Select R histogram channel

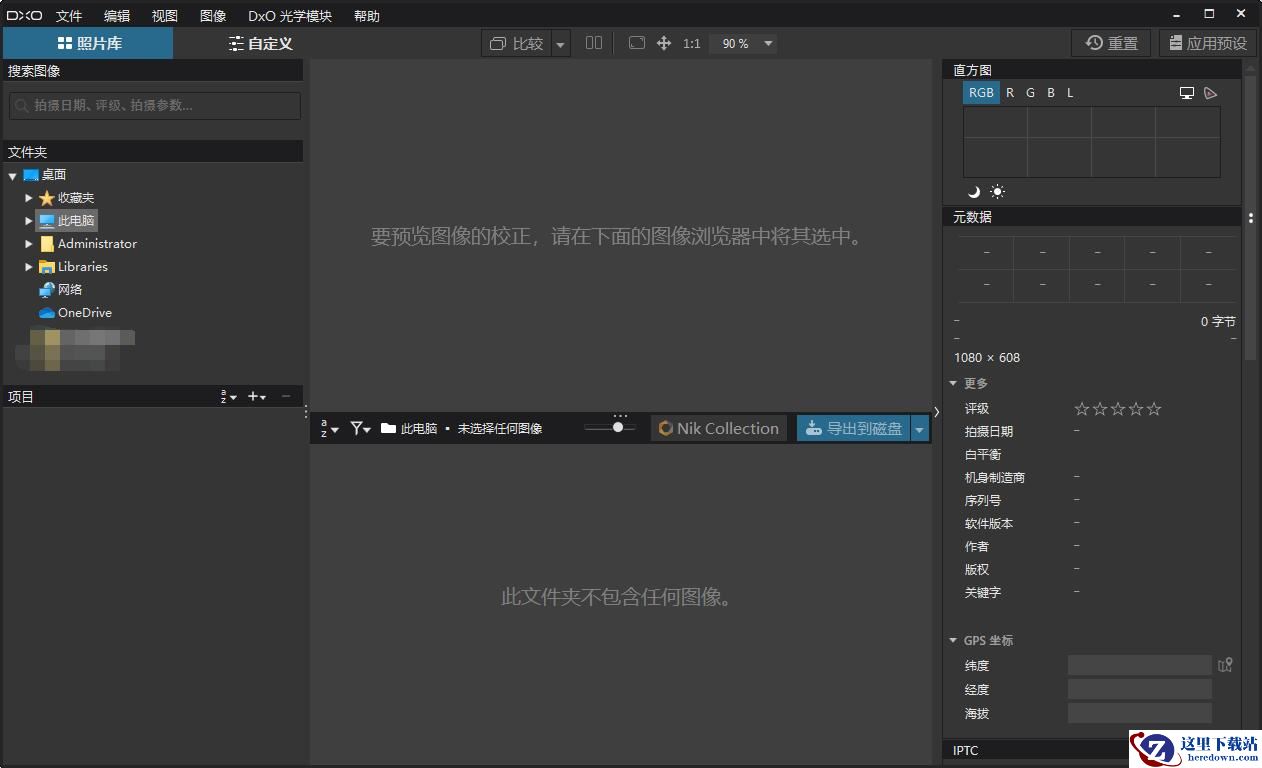coord(1010,93)
